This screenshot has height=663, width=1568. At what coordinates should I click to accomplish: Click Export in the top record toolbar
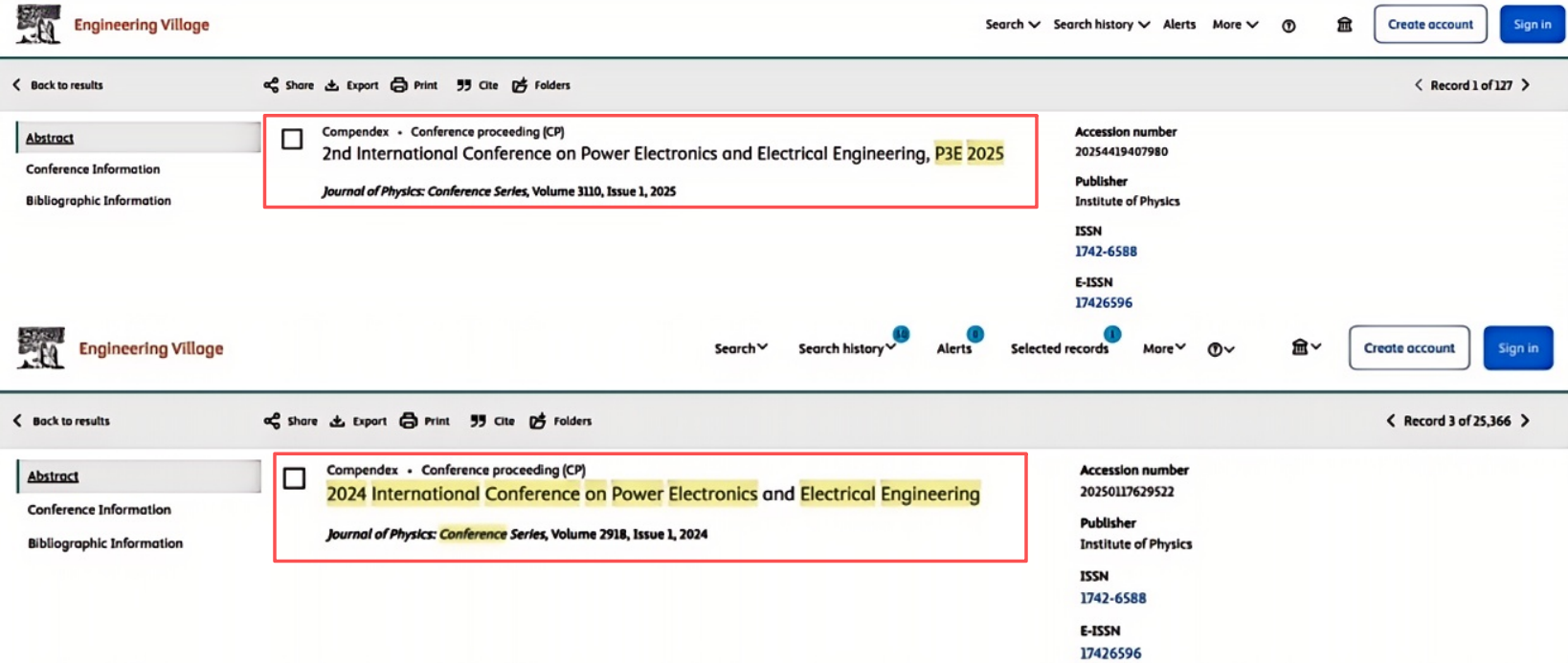pyautogui.click(x=351, y=85)
